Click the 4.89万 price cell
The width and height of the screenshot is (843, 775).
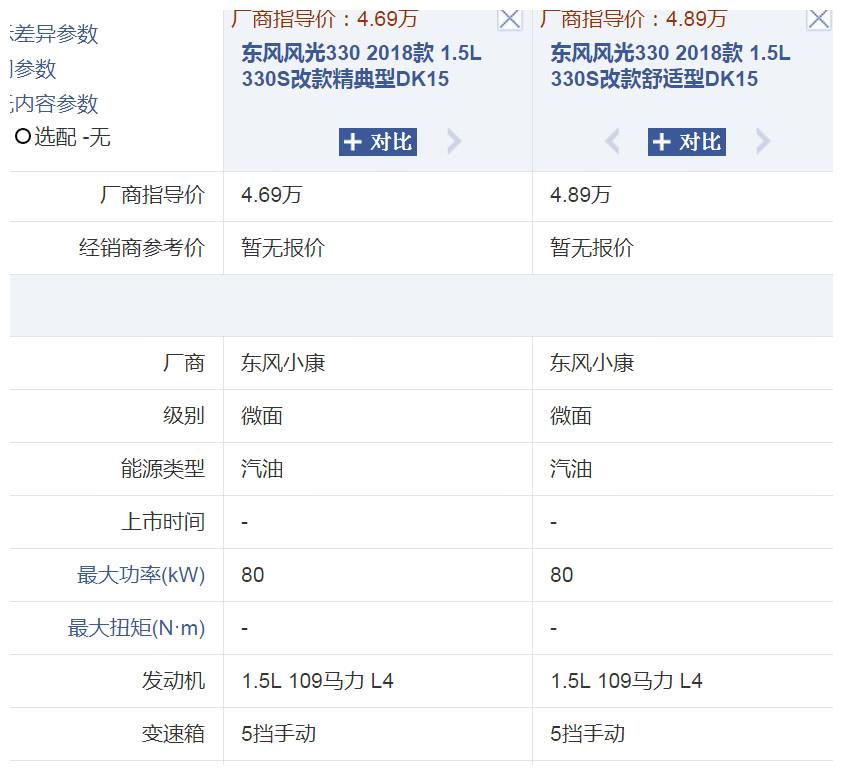[x=581, y=195]
